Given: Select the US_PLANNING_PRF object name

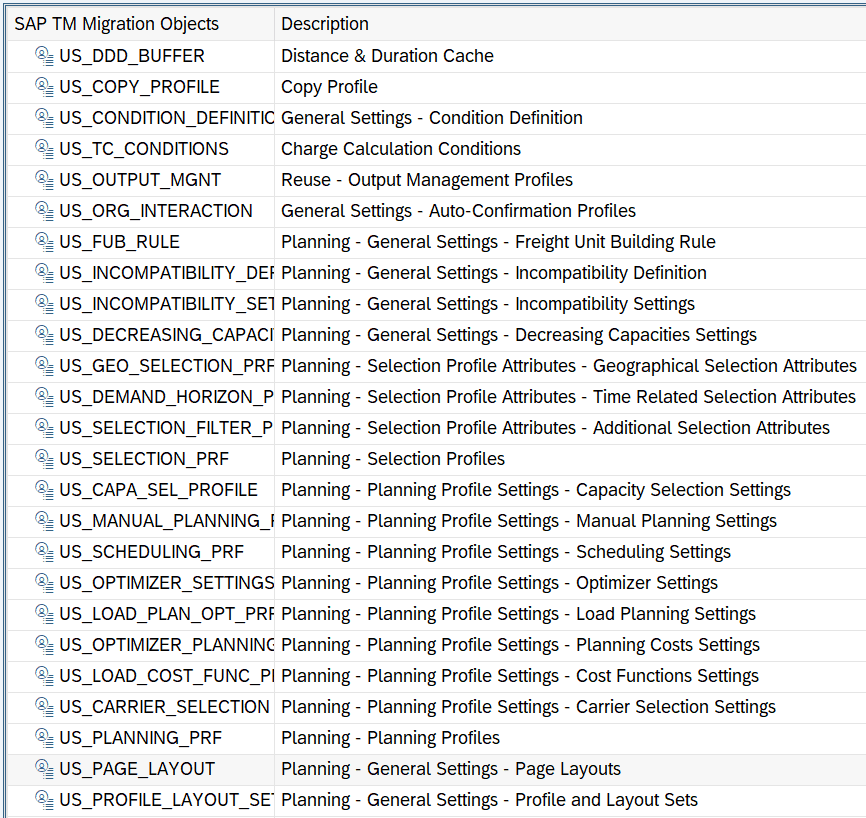Looking at the screenshot, I should [x=140, y=737].
